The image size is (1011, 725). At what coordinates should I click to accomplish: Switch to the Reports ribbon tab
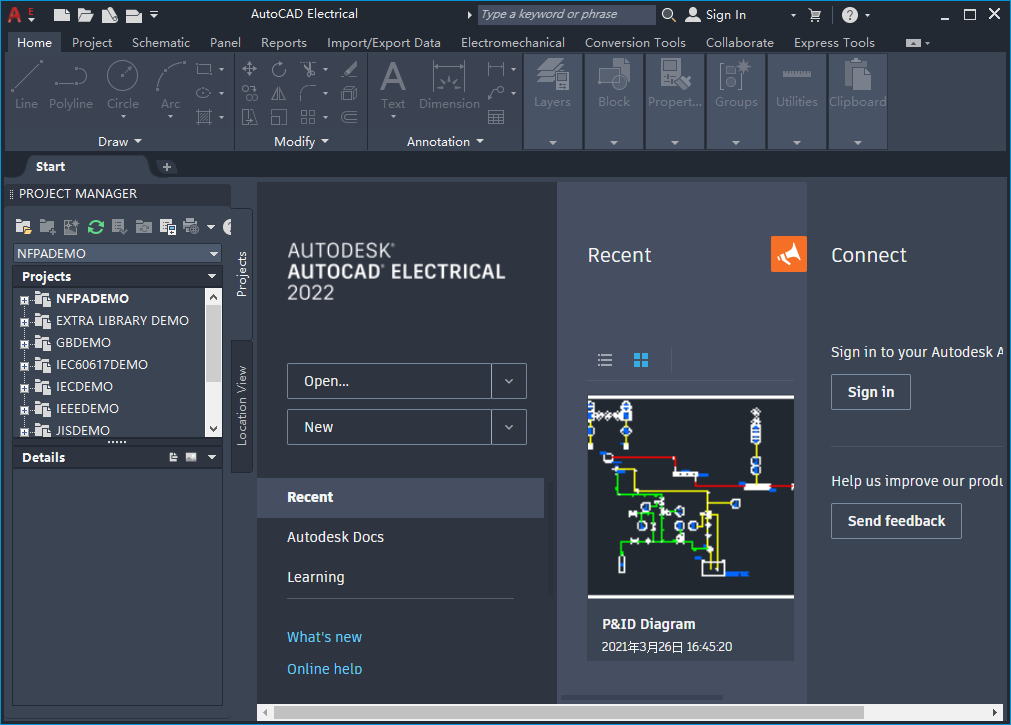pyautogui.click(x=284, y=43)
